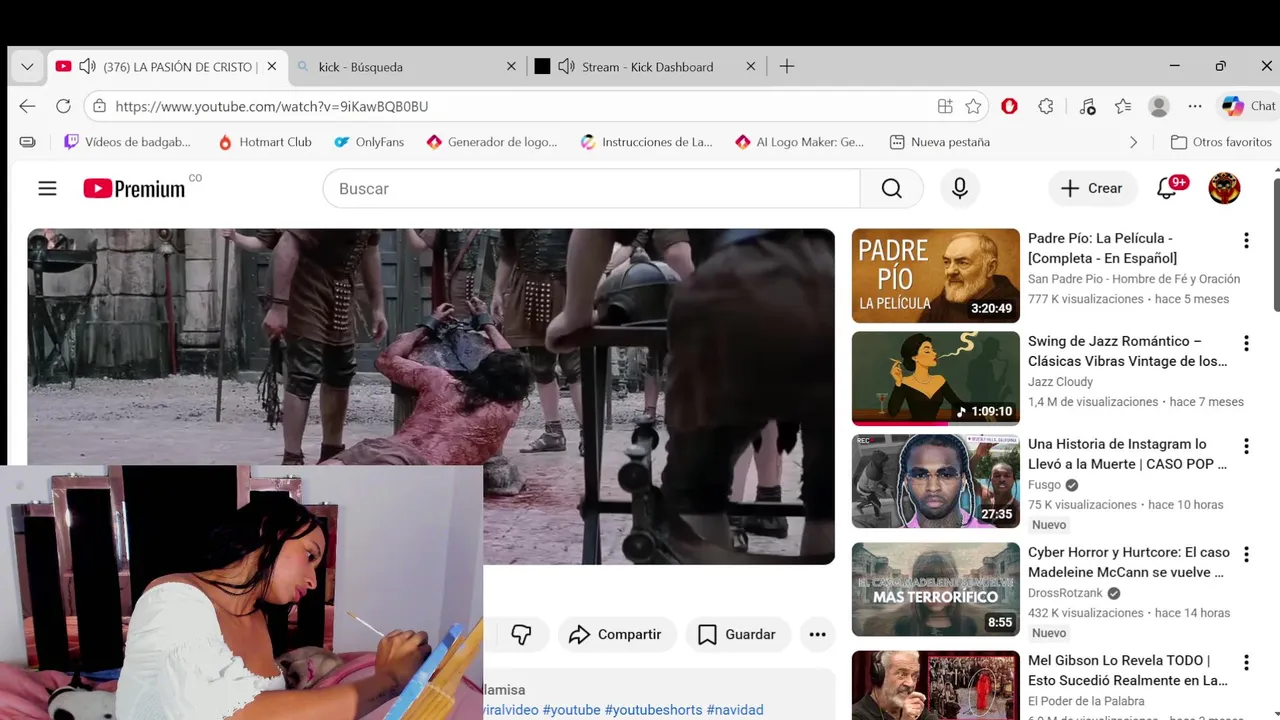Open the tab search dropdown arrow
The height and width of the screenshot is (720, 1280).
click(x=27, y=67)
